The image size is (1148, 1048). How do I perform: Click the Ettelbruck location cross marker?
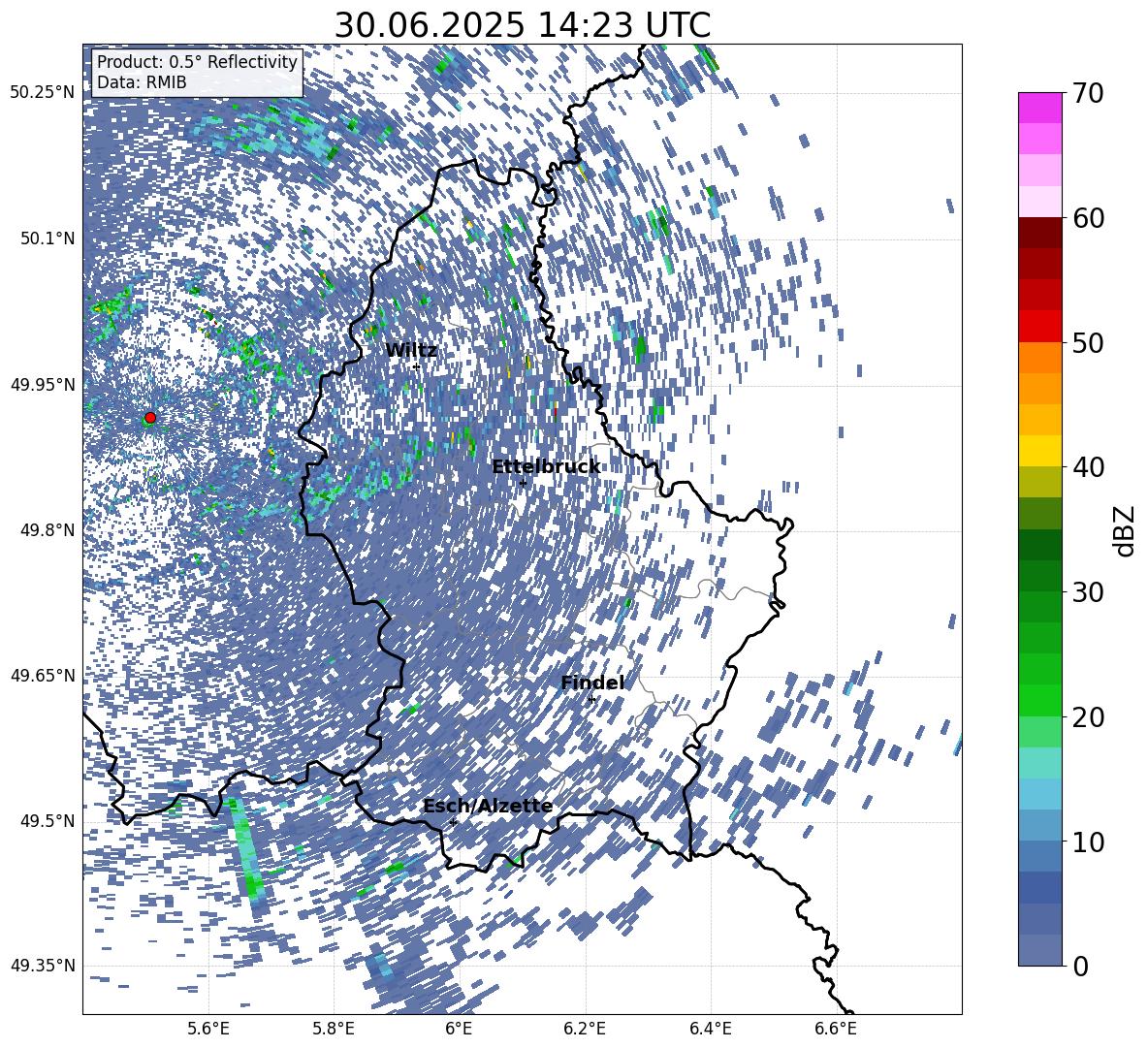pos(523,483)
